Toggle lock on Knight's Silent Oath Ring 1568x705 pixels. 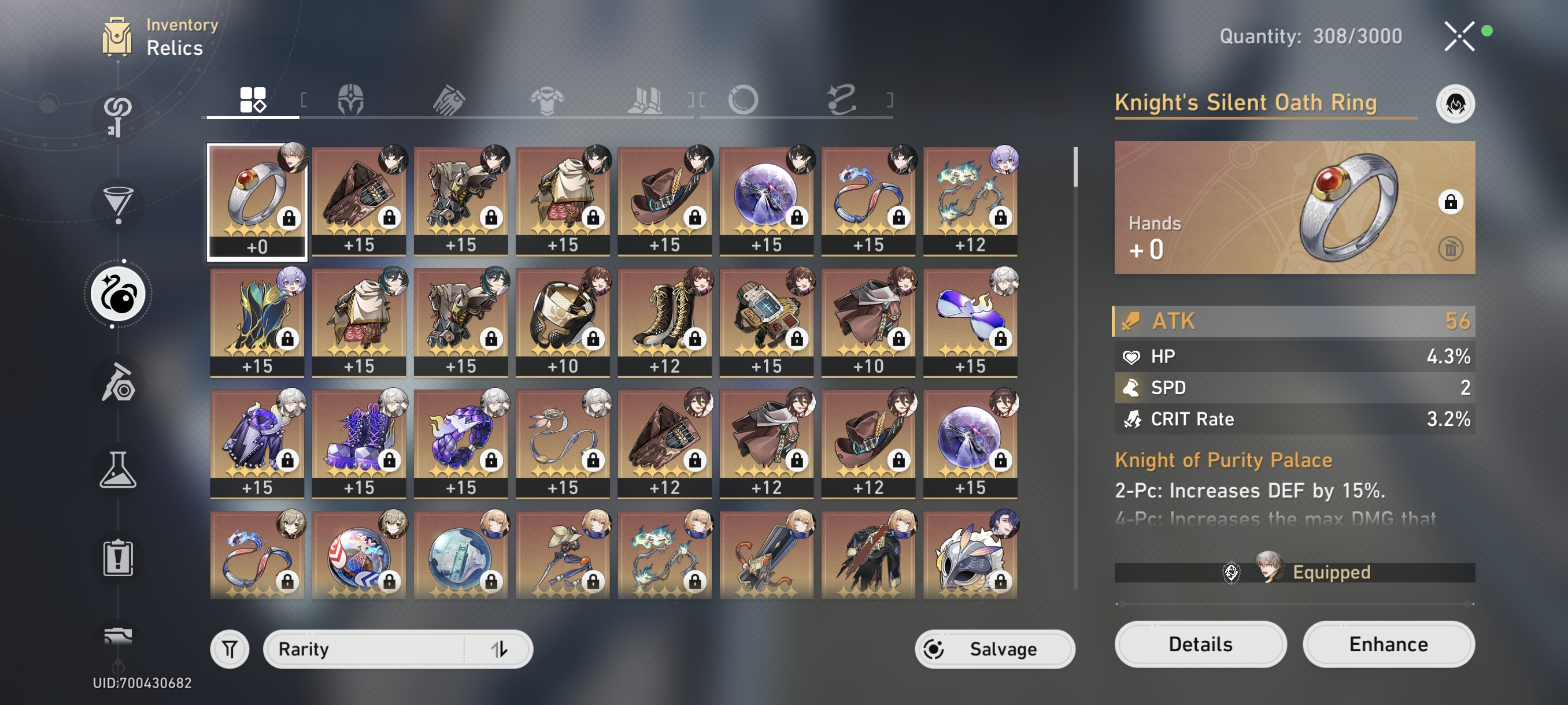tap(1451, 201)
